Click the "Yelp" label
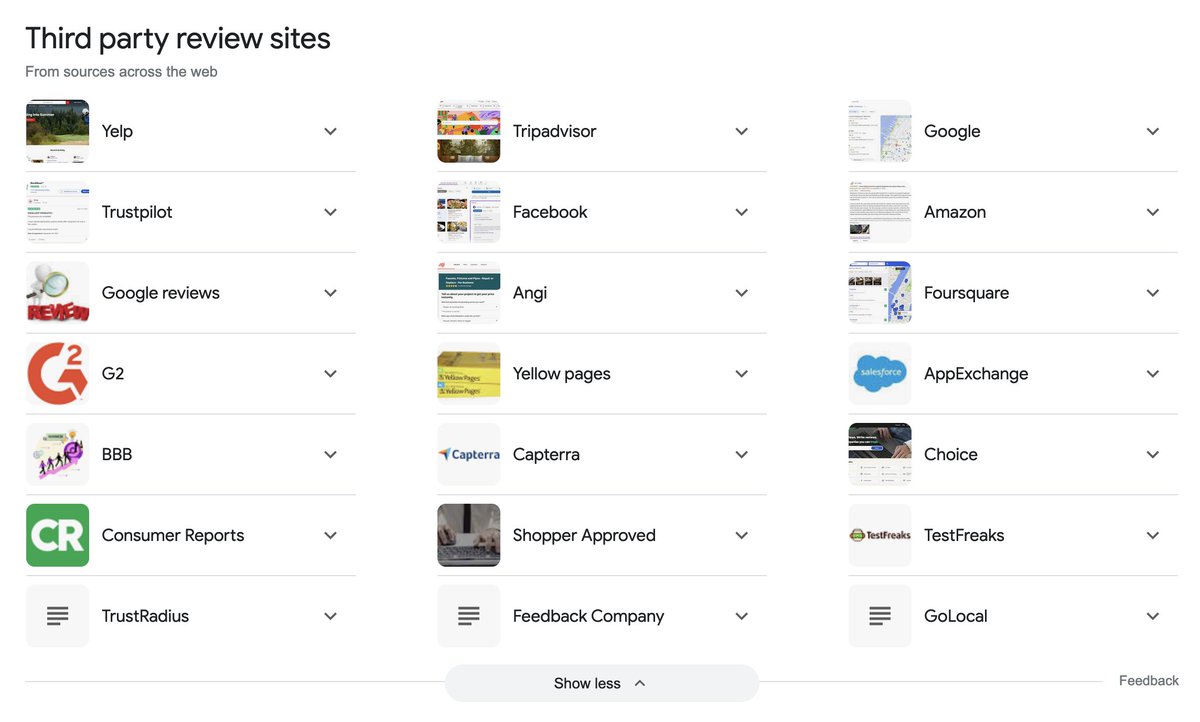Screen dimensions: 1200x722 click(x=117, y=132)
